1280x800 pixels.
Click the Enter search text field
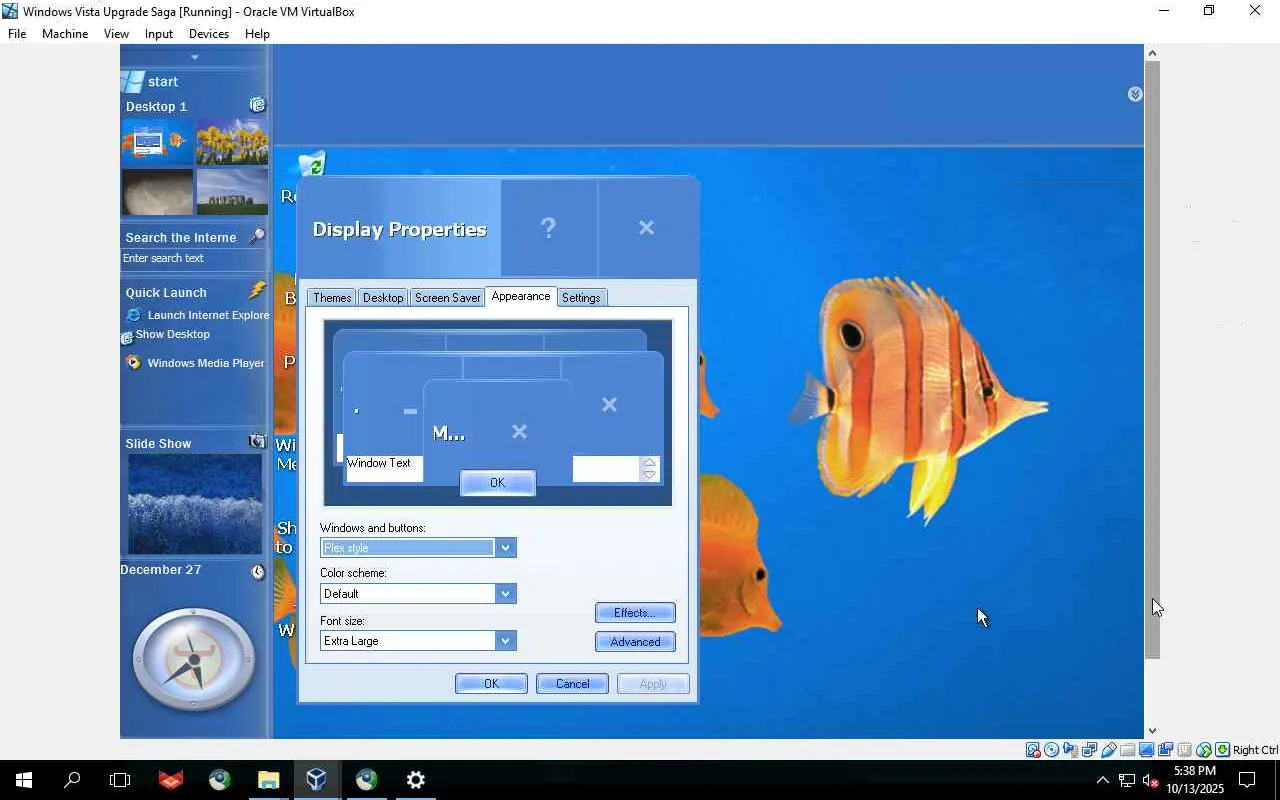click(x=193, y=259)
